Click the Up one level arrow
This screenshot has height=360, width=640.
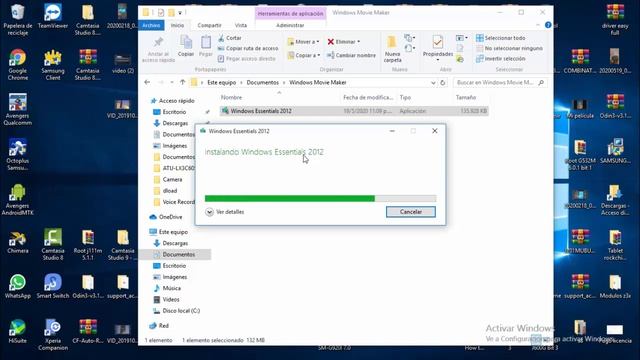pyautogui.click(x=182, y=82)
